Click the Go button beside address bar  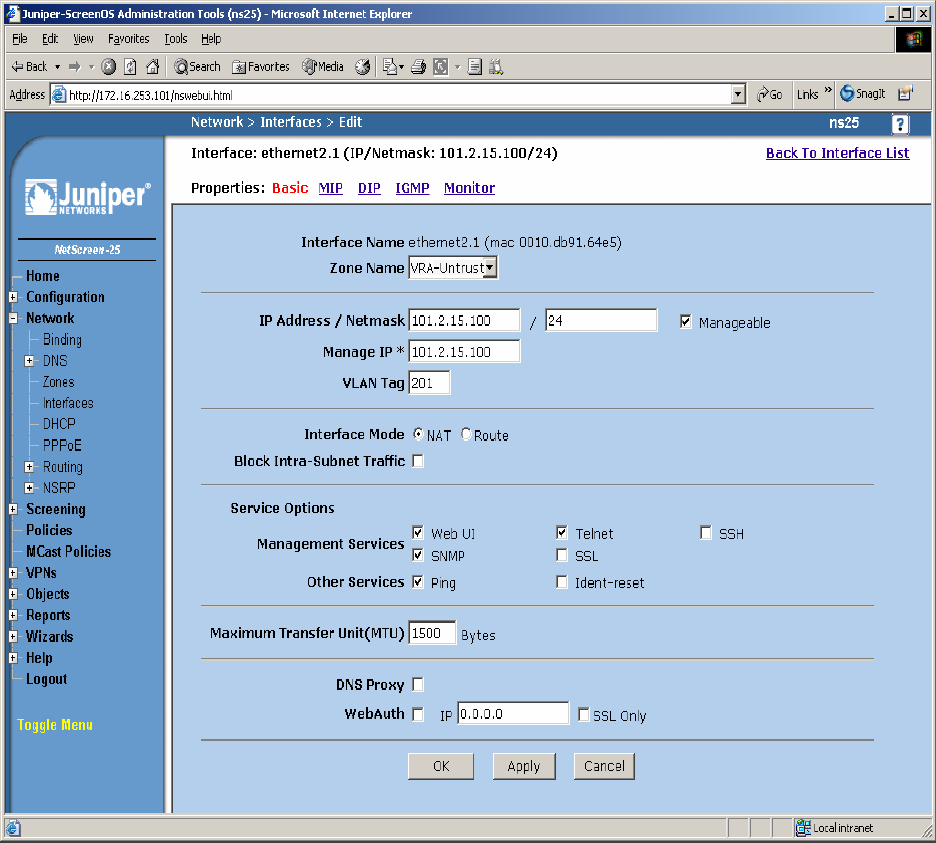pos(769,94)
